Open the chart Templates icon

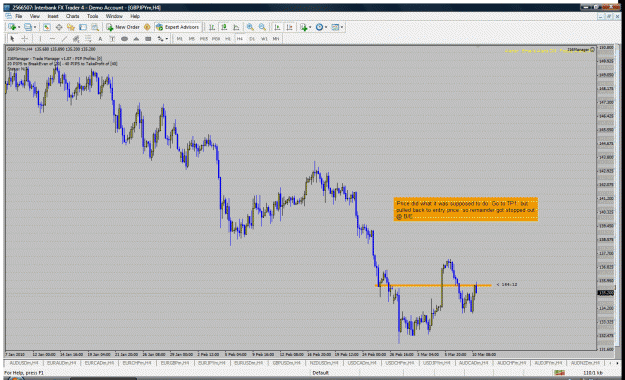pyautogui.click(x=335, y=27)
